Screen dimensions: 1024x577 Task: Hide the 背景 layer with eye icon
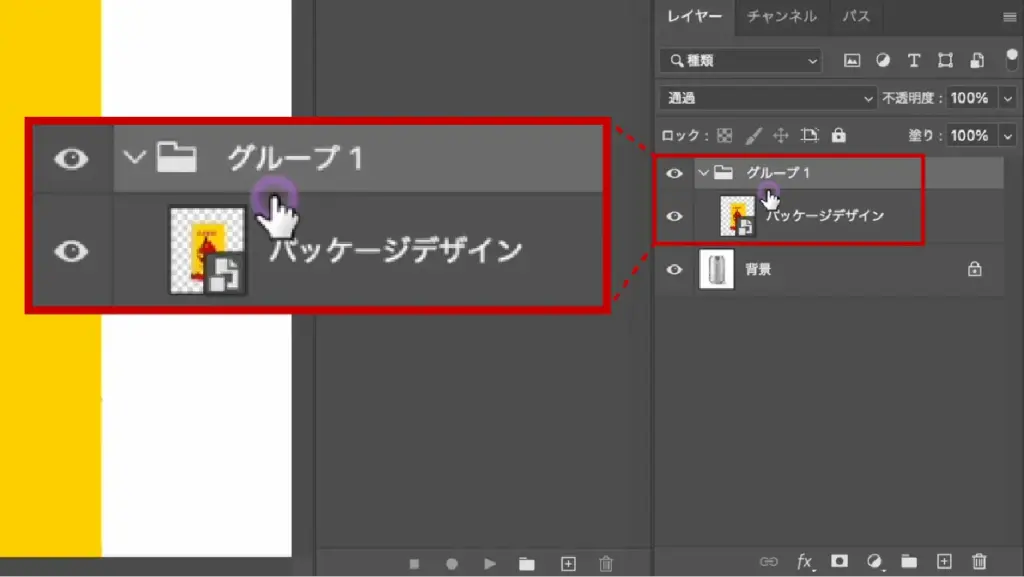(x=675, y=269)
